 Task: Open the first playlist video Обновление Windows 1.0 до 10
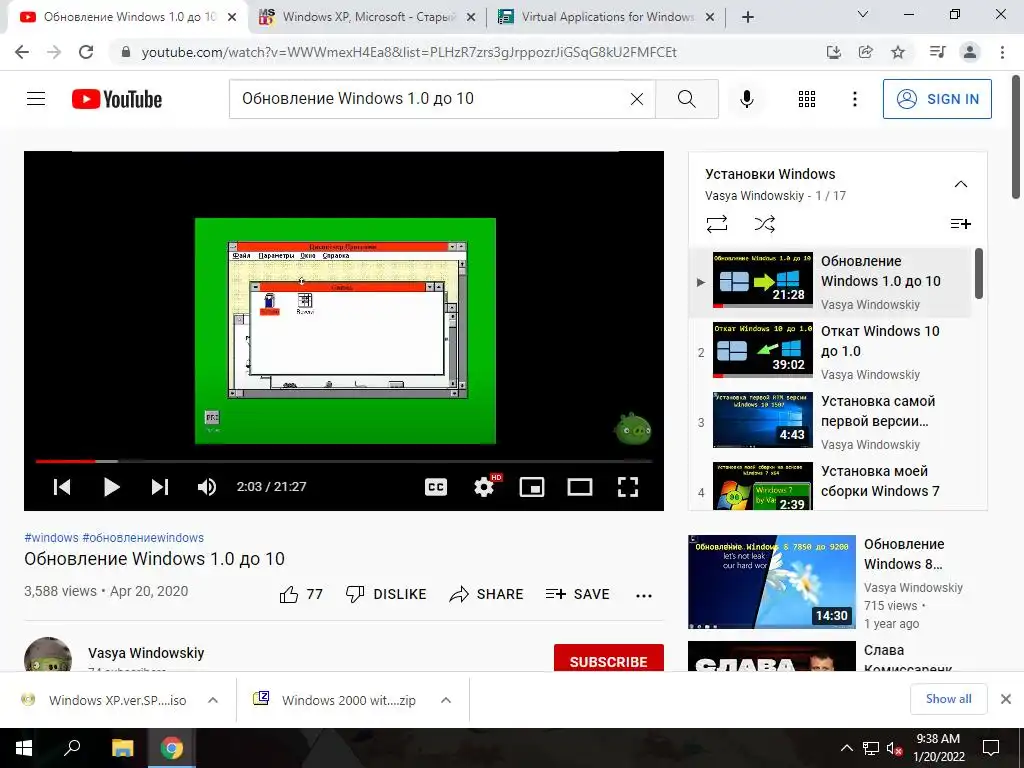pos(831,282)
